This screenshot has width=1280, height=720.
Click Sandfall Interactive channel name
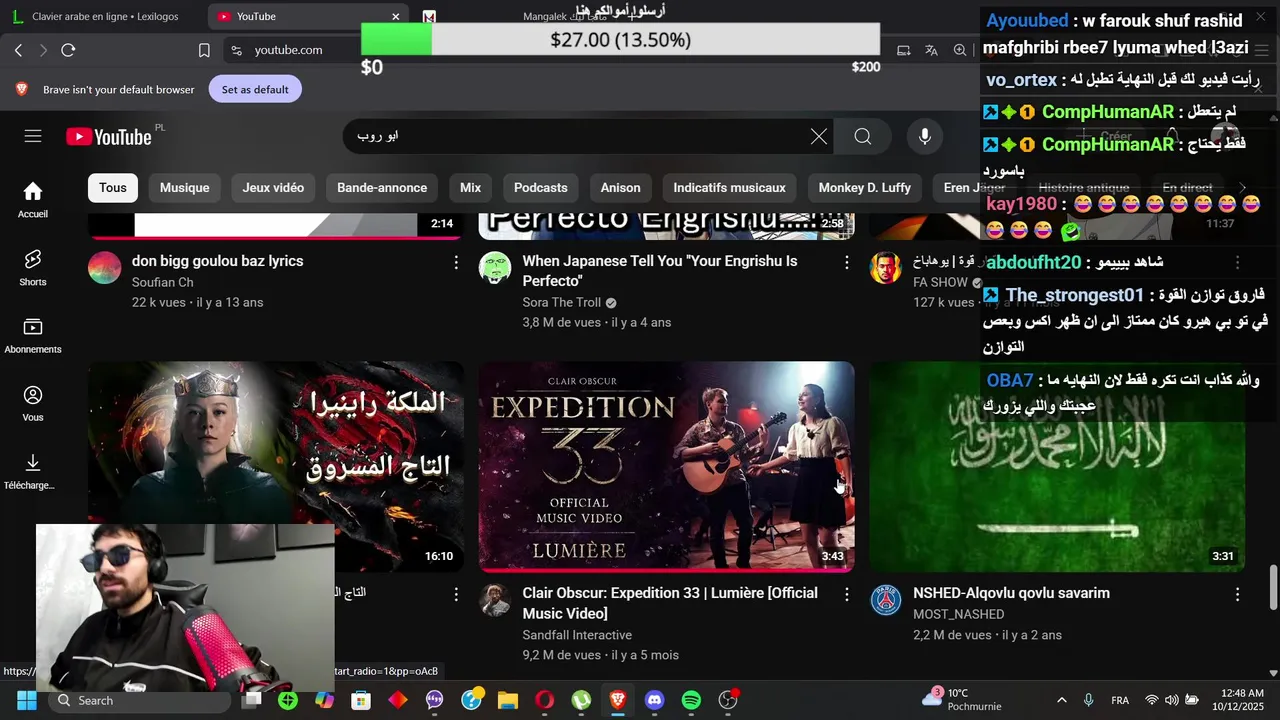pos(577,635)
